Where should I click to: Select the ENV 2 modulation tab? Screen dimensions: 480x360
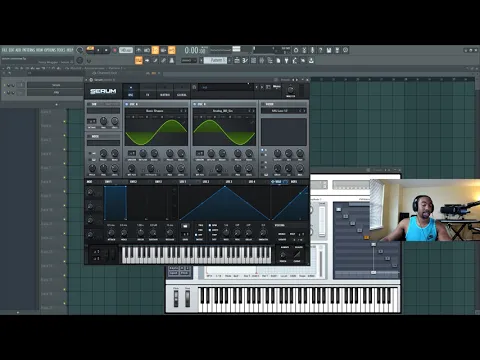pos(133,182)
